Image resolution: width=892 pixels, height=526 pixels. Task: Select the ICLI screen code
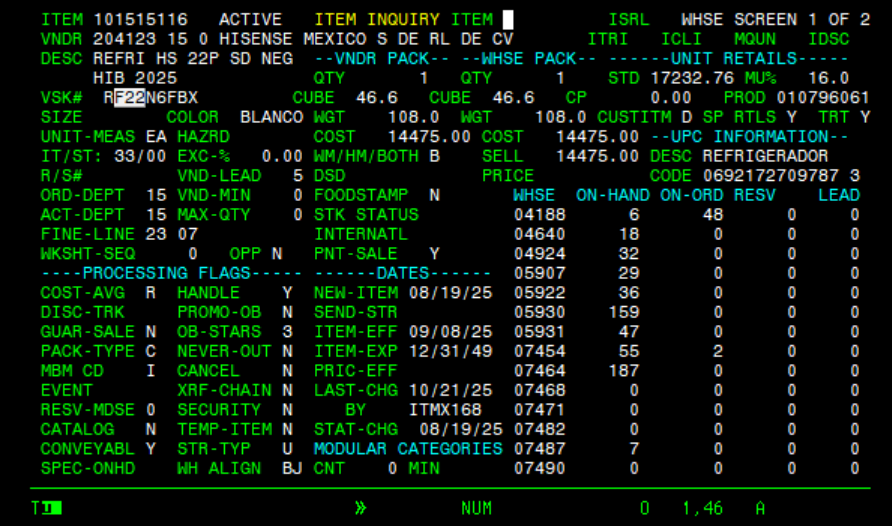point(681,39)
